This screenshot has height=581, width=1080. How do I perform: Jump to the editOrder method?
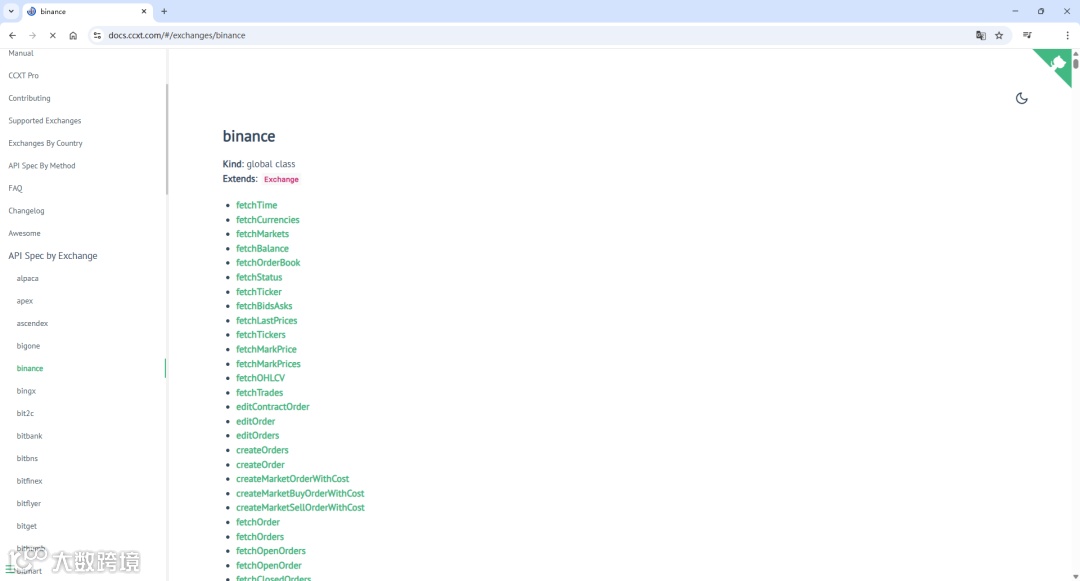[x=256, y=421]
